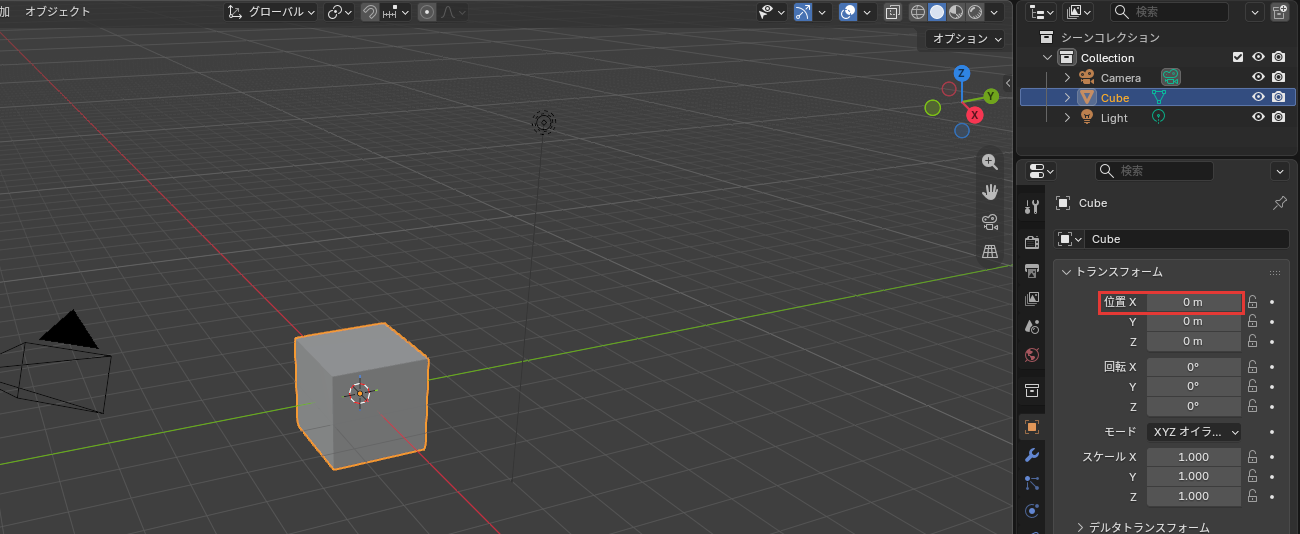Switch perspective/orthographic grid icon

point(990,251)
